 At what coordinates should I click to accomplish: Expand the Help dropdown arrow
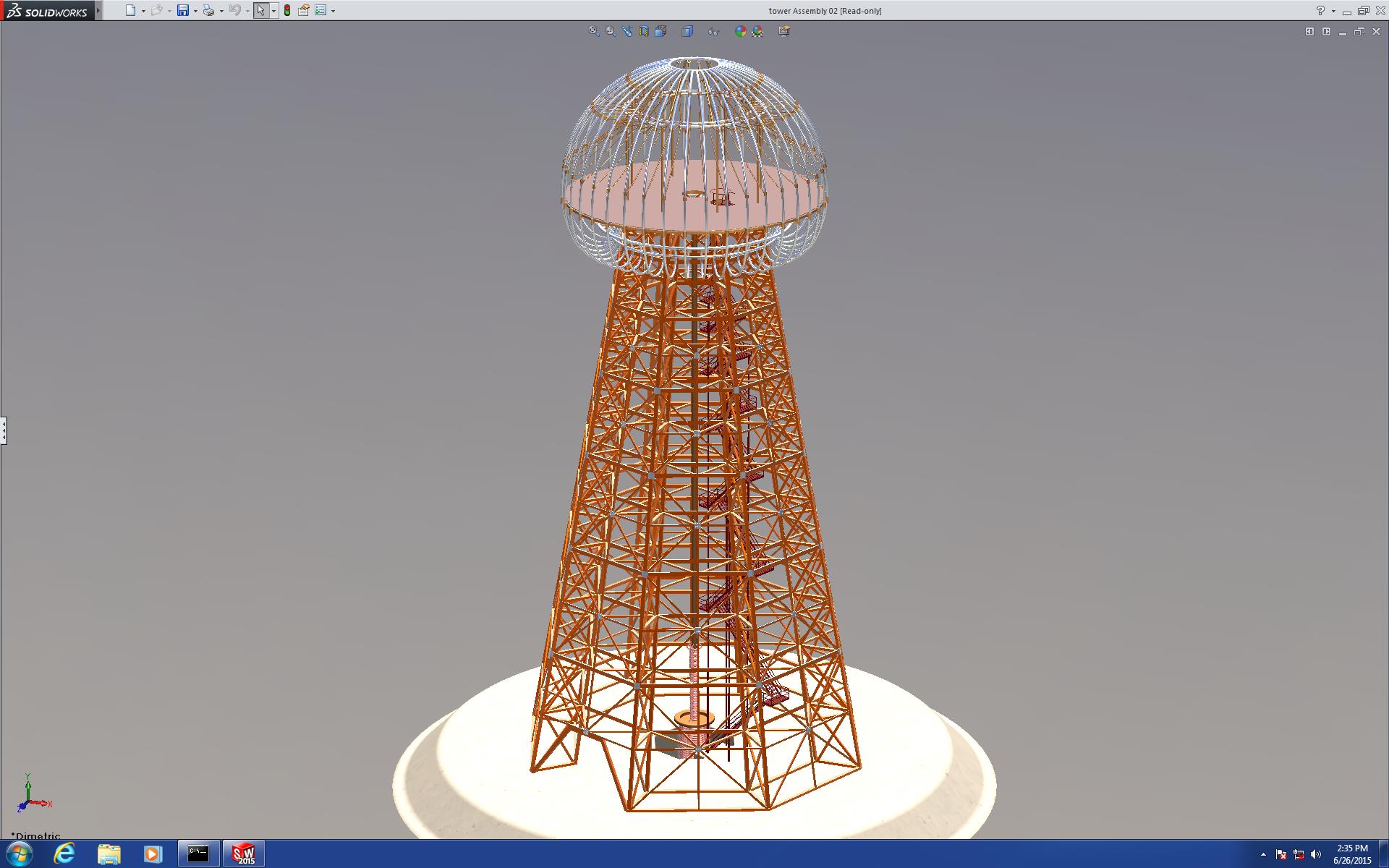(1333, 12)
